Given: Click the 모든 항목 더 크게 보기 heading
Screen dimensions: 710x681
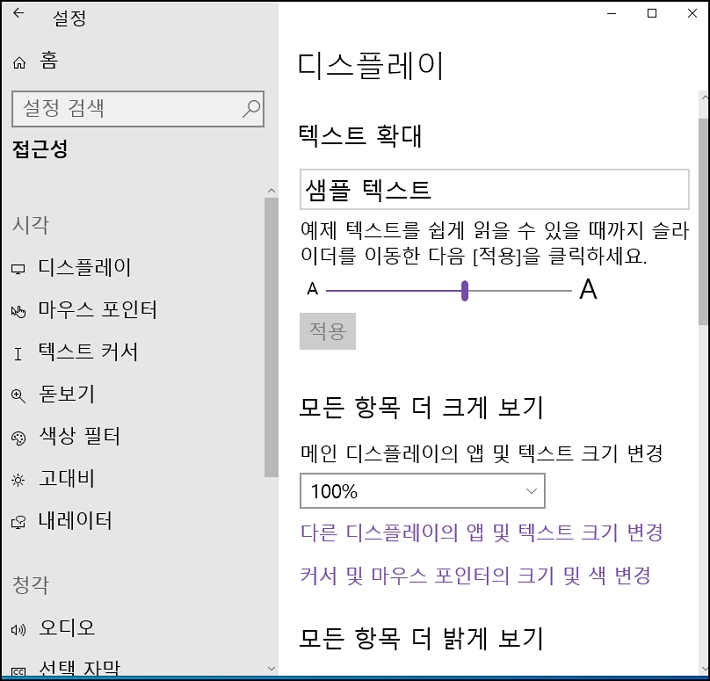Looking at the screenshot, I should point(421,408).
